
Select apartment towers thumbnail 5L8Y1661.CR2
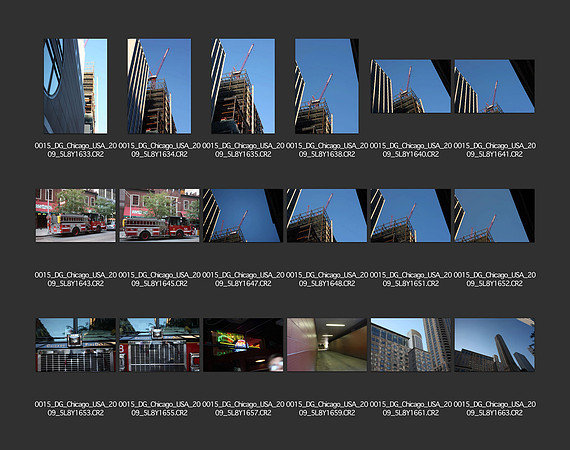(x=411, y=345)
